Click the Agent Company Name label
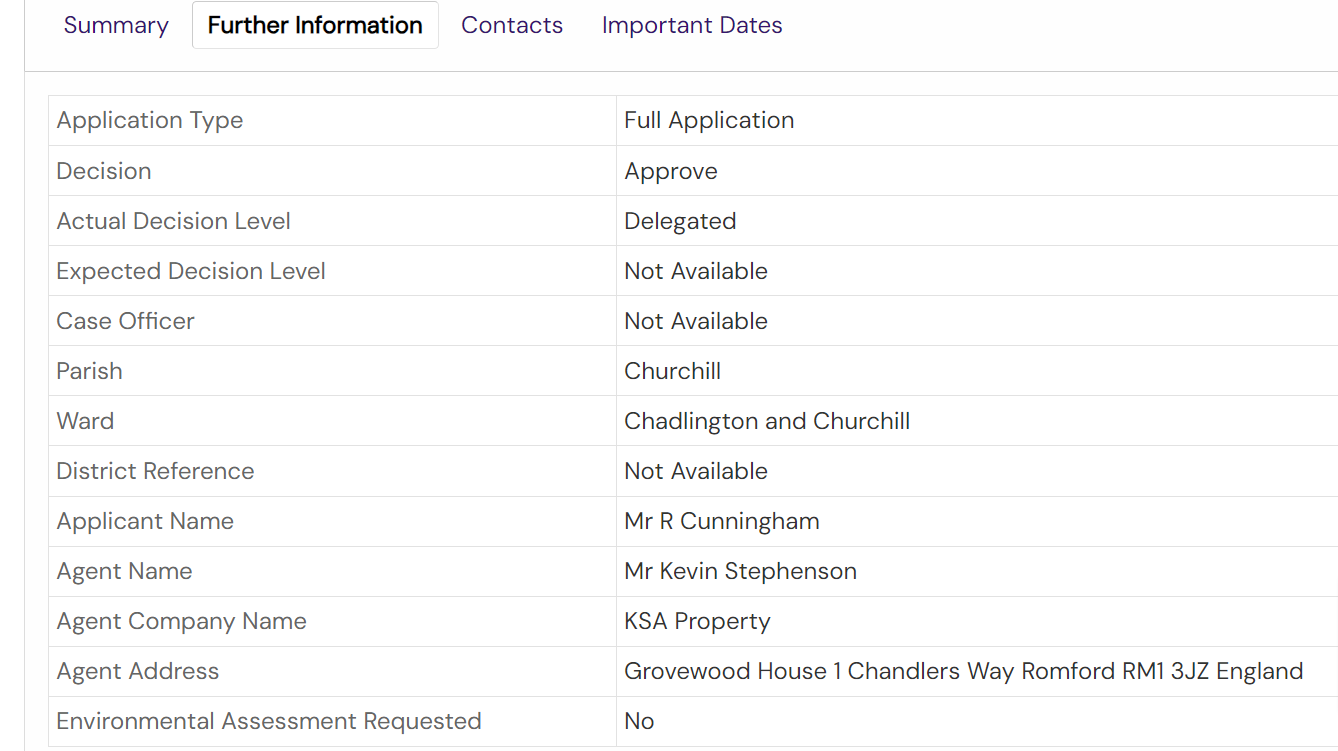1338x751 pixels. [181, 621]
